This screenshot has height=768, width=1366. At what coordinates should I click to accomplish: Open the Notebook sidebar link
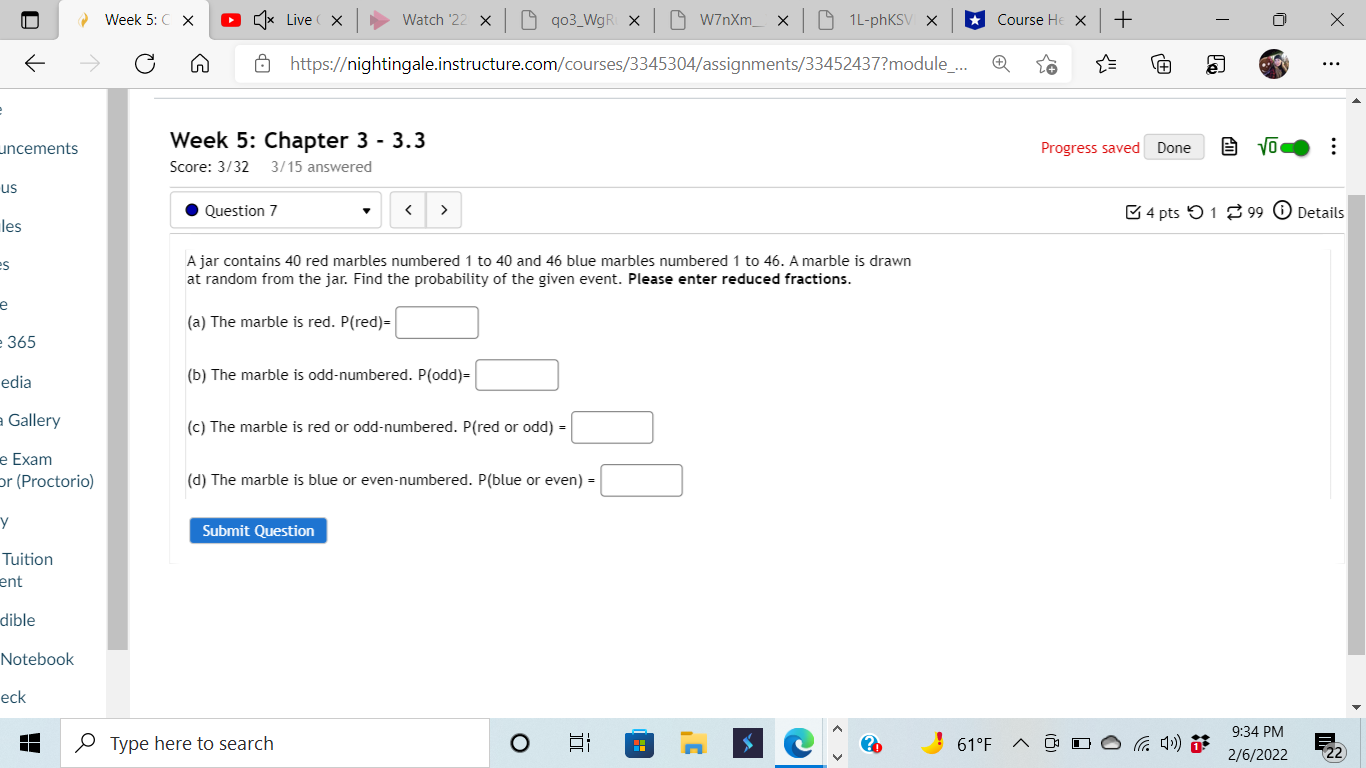pyautogui.click(x=37, y=659)
